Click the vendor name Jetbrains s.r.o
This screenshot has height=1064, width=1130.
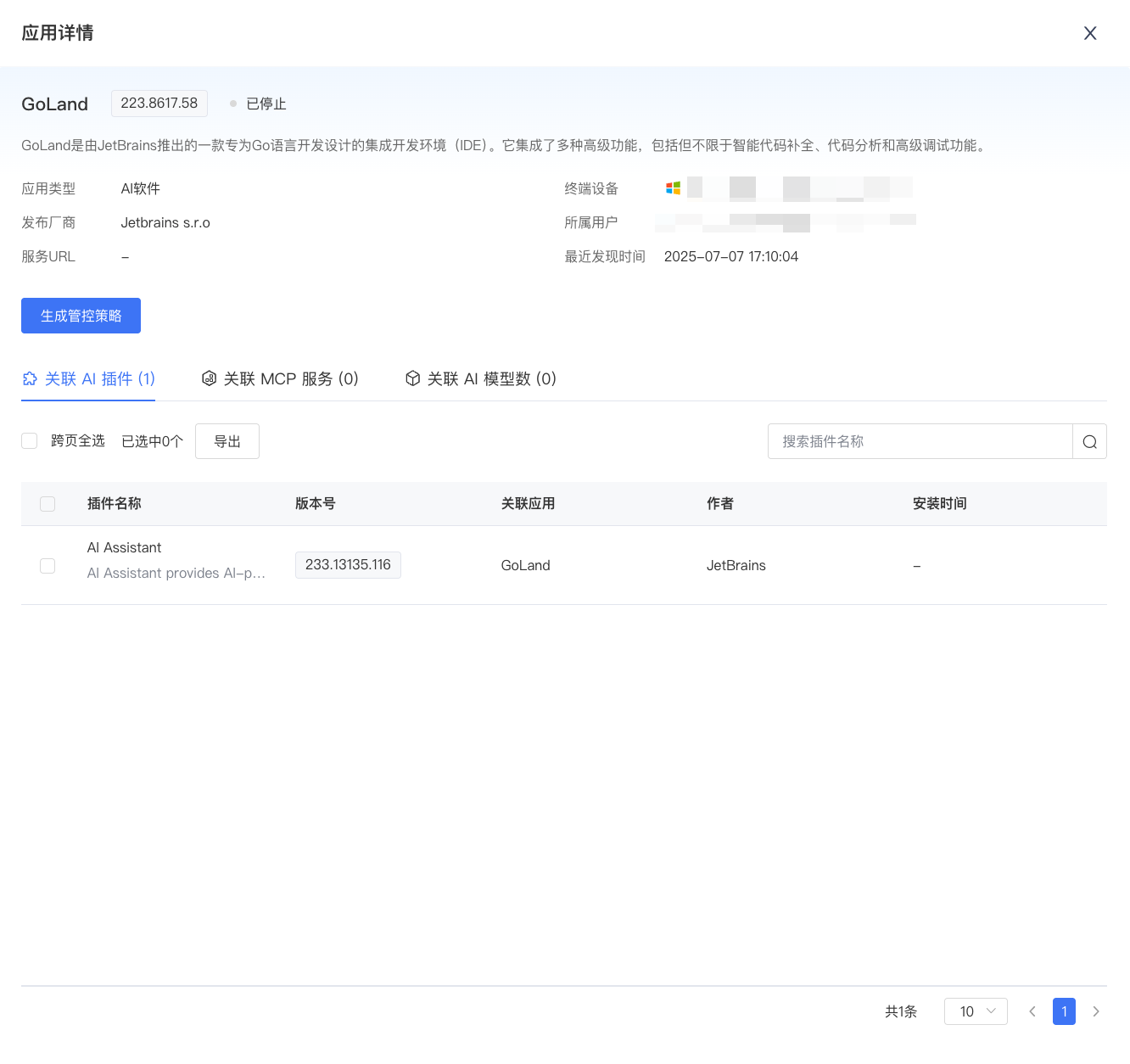tap(165, 223)
